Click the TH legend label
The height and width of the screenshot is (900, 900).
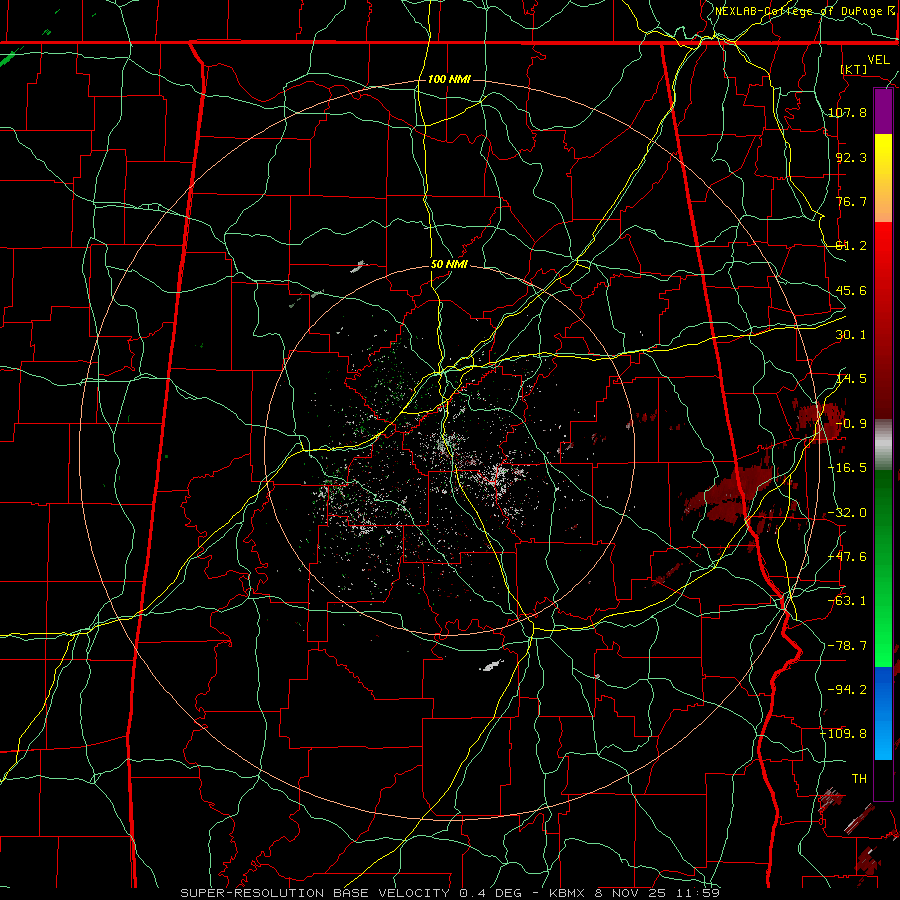(859, 779)
